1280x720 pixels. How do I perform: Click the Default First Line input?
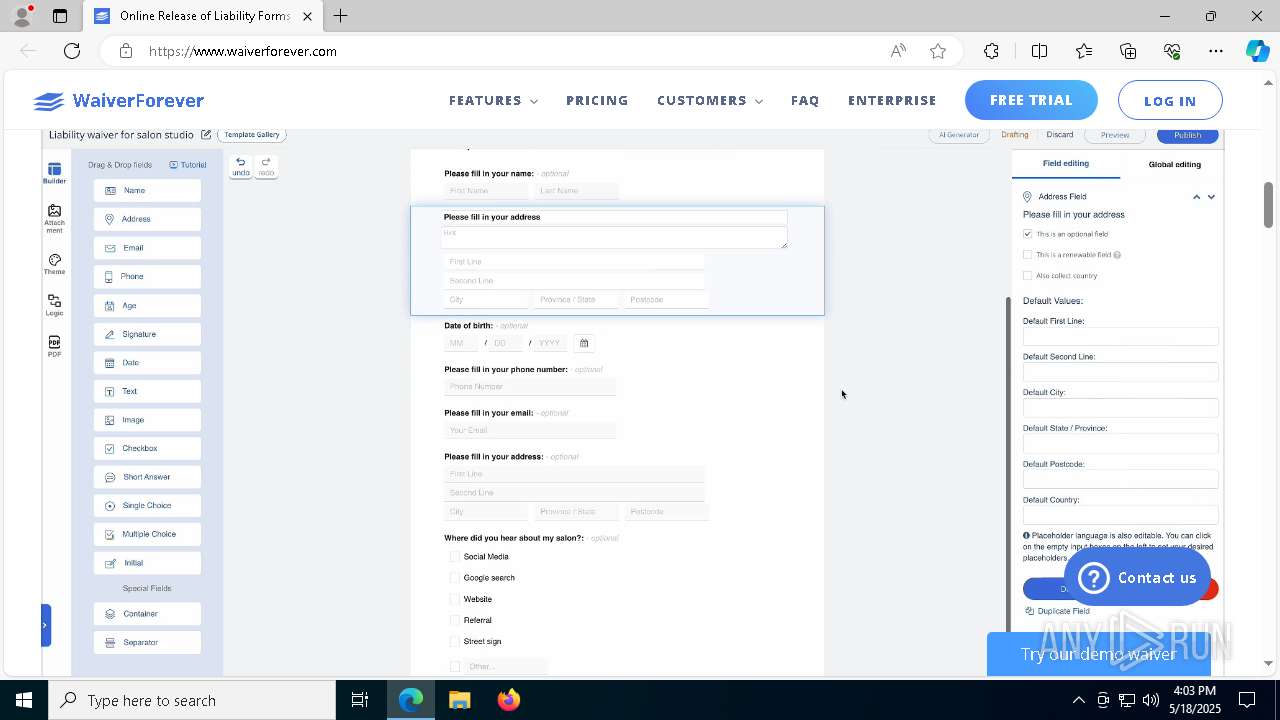(x=1120, y=337)
